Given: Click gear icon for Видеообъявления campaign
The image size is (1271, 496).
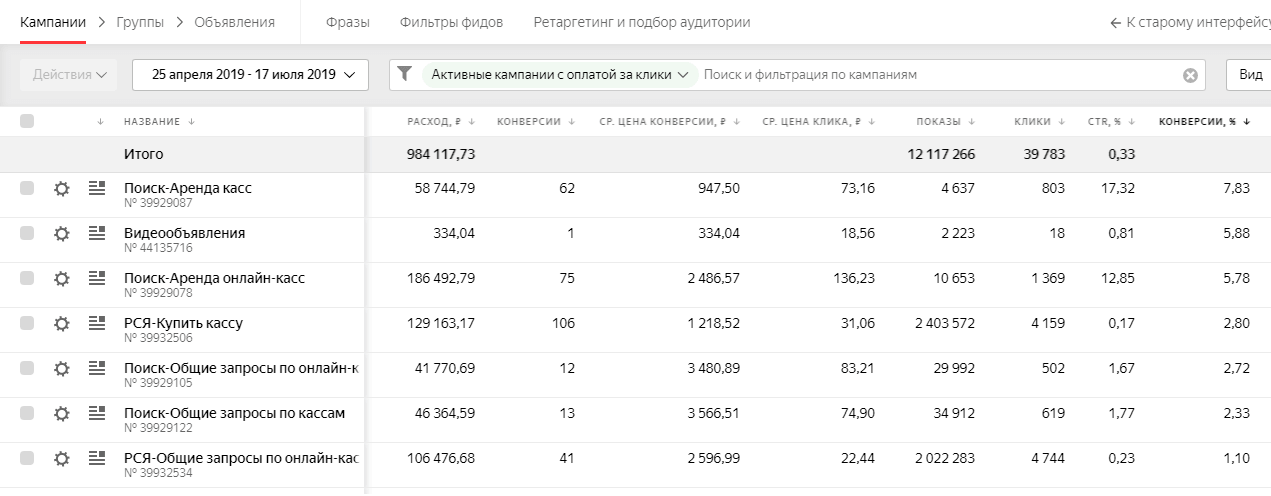Looking at the screenshot, I should pos(61,233).
